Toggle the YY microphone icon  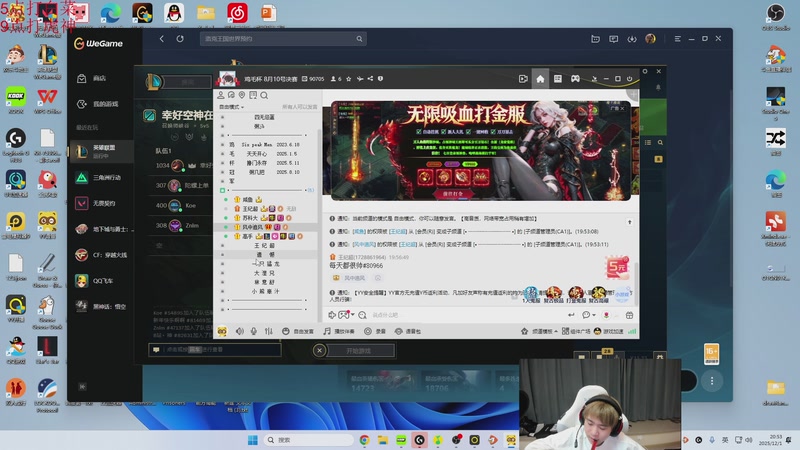(254, 331)
